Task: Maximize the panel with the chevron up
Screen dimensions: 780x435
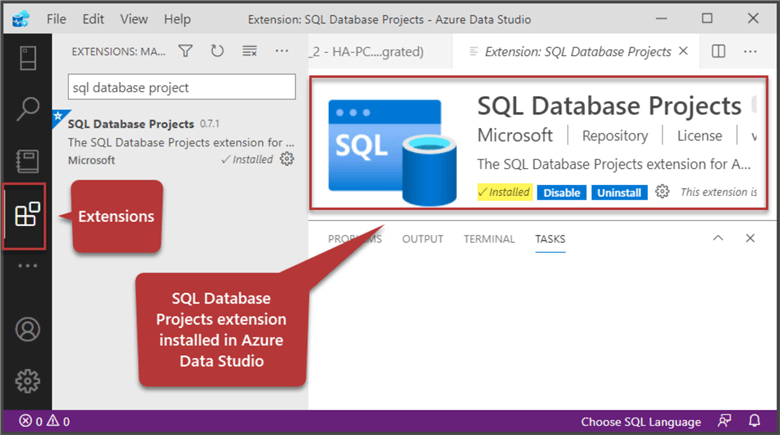Action: (717, 239)
